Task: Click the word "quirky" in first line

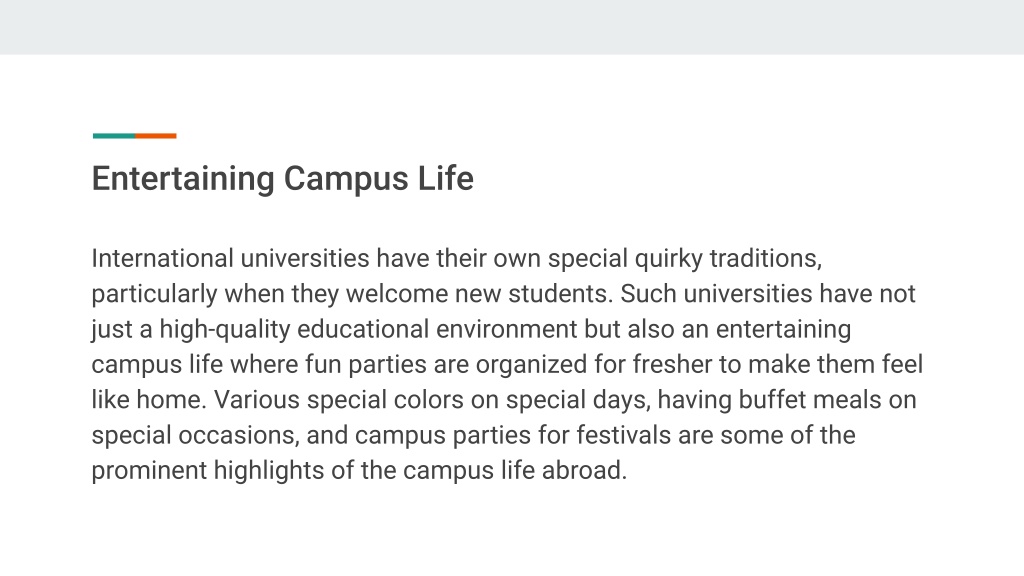Action: 669,260
